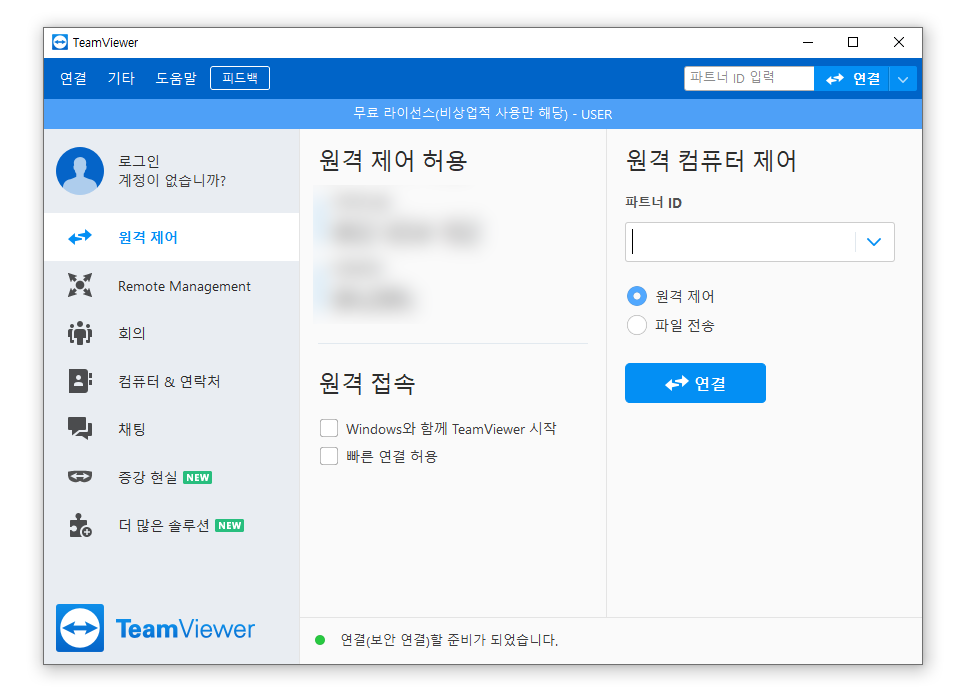Click the 원격 제어 허용 heading
965x700 pixels.
(393, 161)
